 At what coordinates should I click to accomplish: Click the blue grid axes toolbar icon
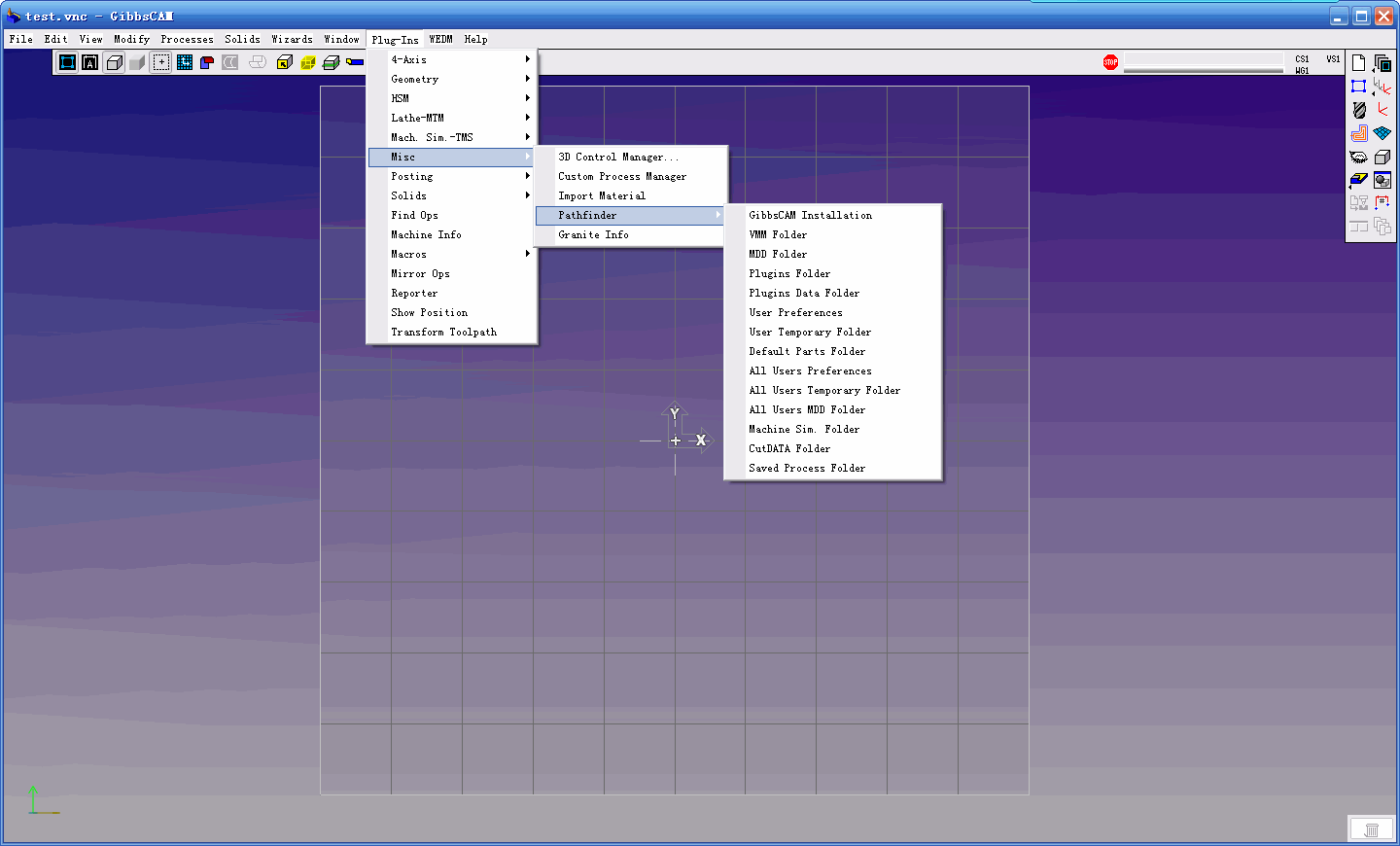pyautogui.click(x=185, y=62)
